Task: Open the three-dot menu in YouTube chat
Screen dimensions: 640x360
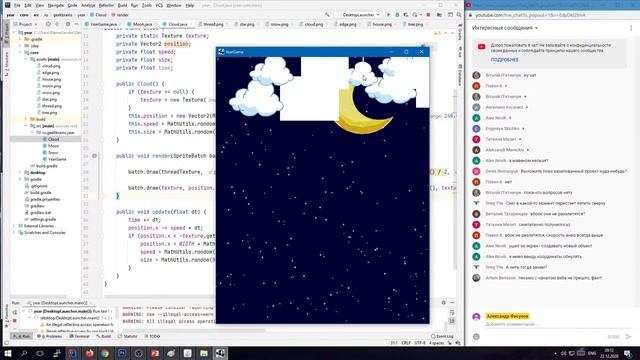Action: (x=631, y=28)
